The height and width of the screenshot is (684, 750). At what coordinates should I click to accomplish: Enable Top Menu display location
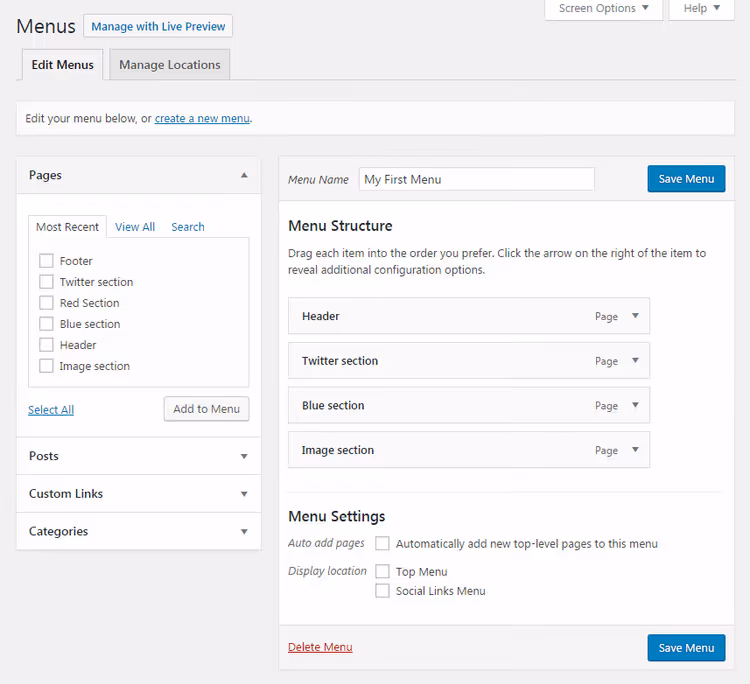[382, 571]
